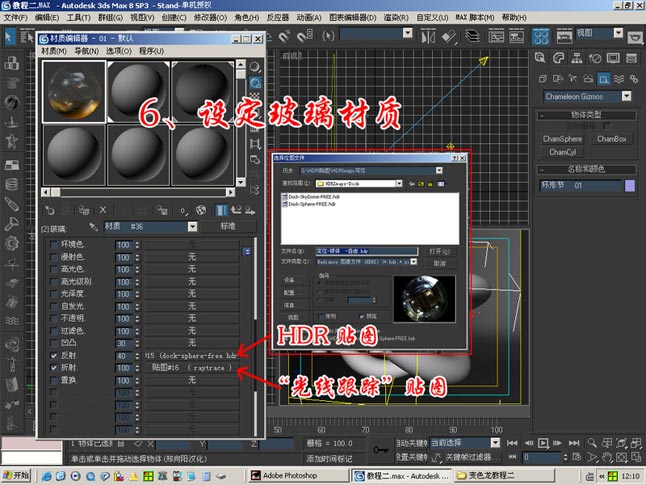Click Reset Map/Material X icon
Screen dimensions: 646x485
point(103,211)
